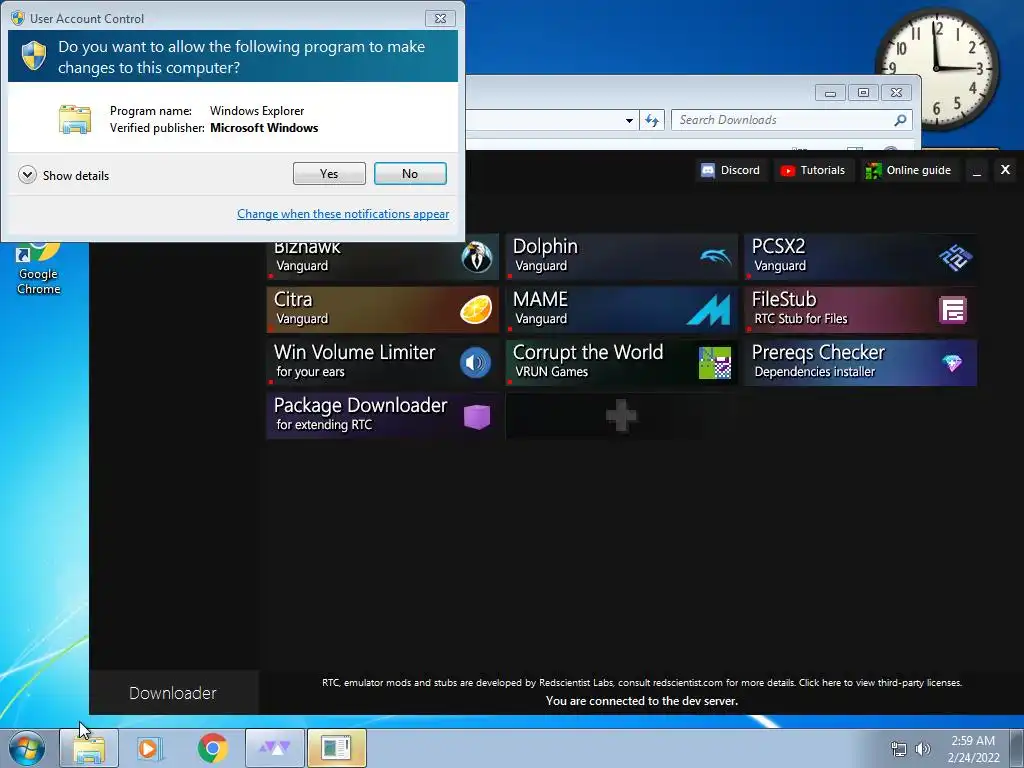Click the Dolphin emulator icon
This screenshot has height=768, width=1024.
point(716,257)
